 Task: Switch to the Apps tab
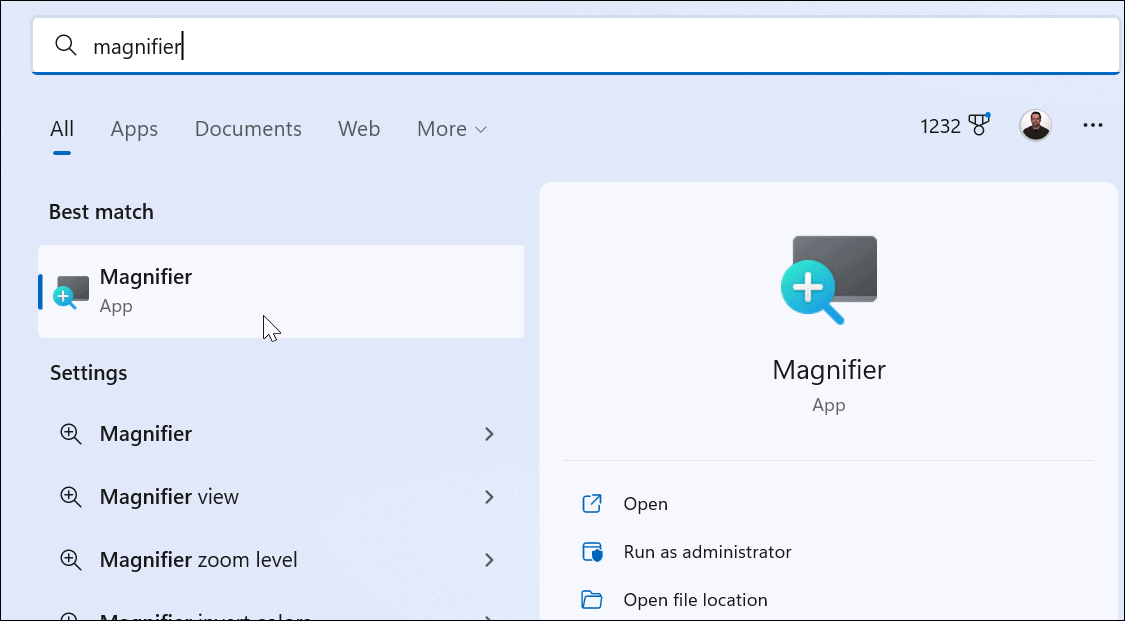[x=134, y=128]
